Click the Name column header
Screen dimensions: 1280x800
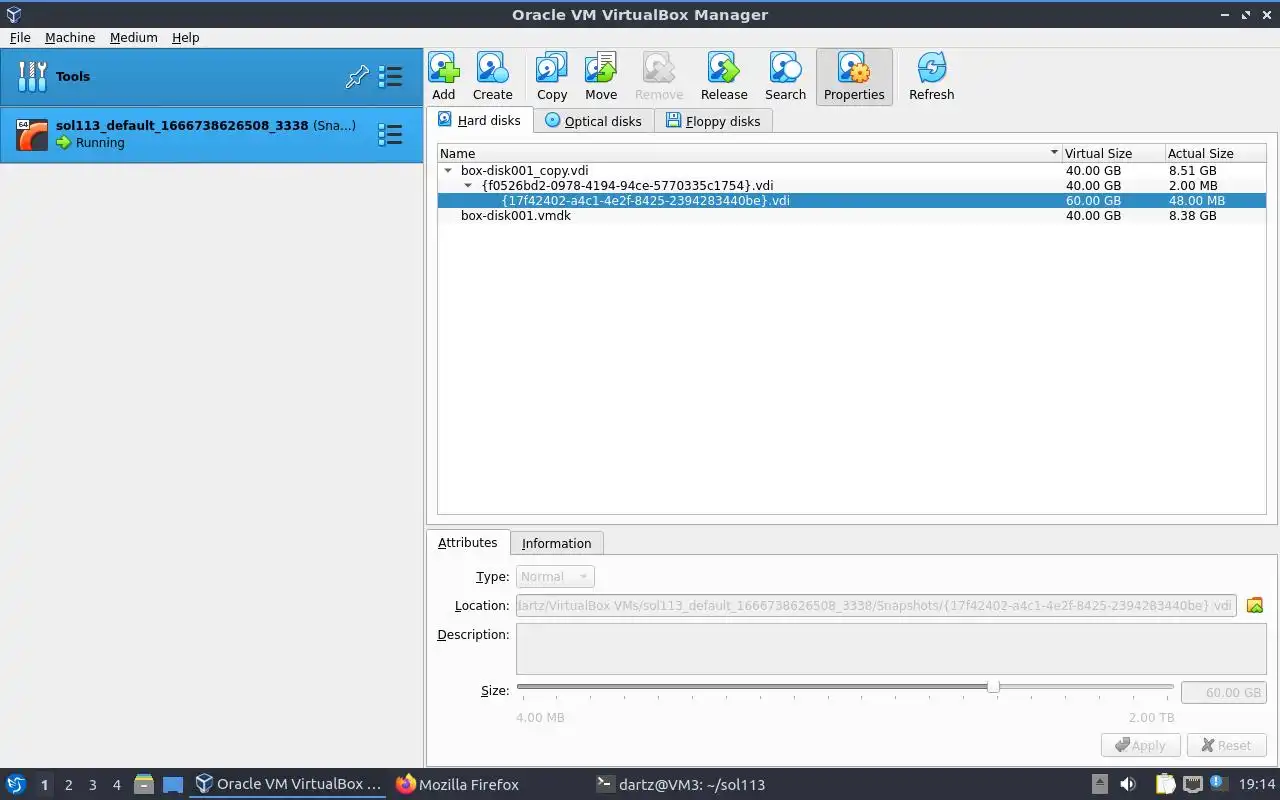pyautogui.click(x=749, y=153)
